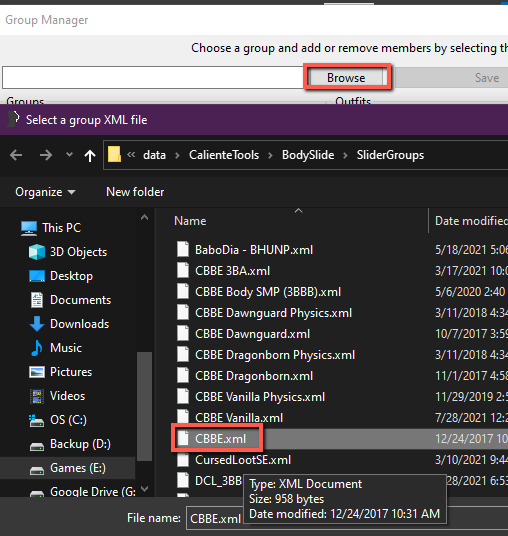This screenshot has height=536, width=508.
Task: Click file icon of CursedLootSE.xml
Action: (183, 459)
